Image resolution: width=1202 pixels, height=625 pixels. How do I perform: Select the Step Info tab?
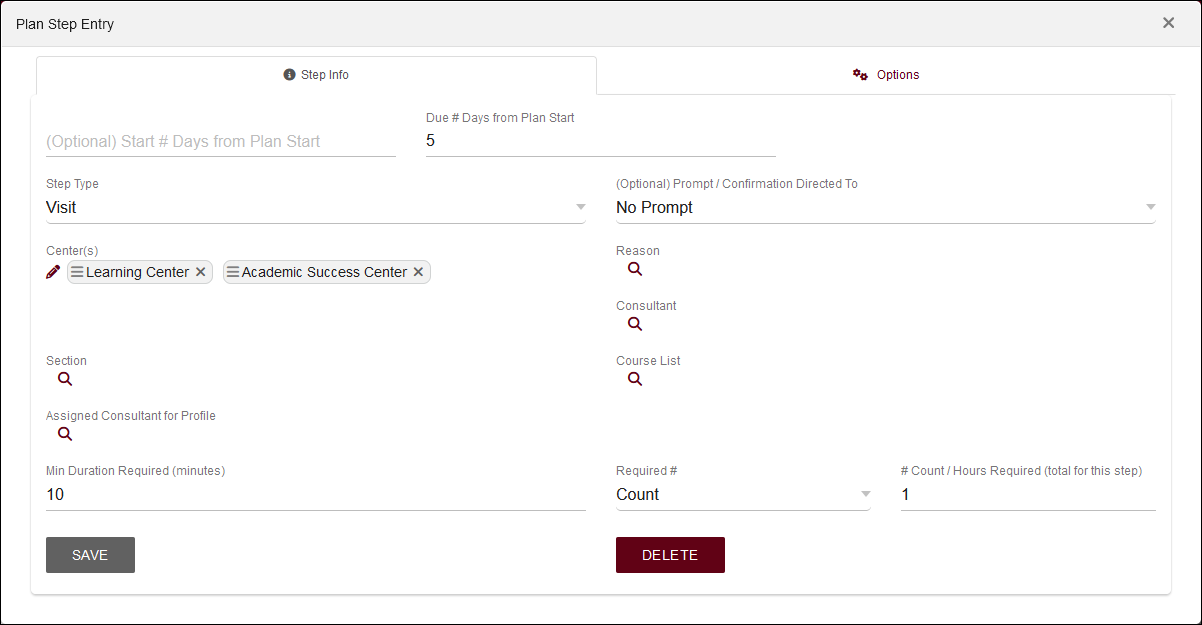pyautogui.click(x=316, y=75)
